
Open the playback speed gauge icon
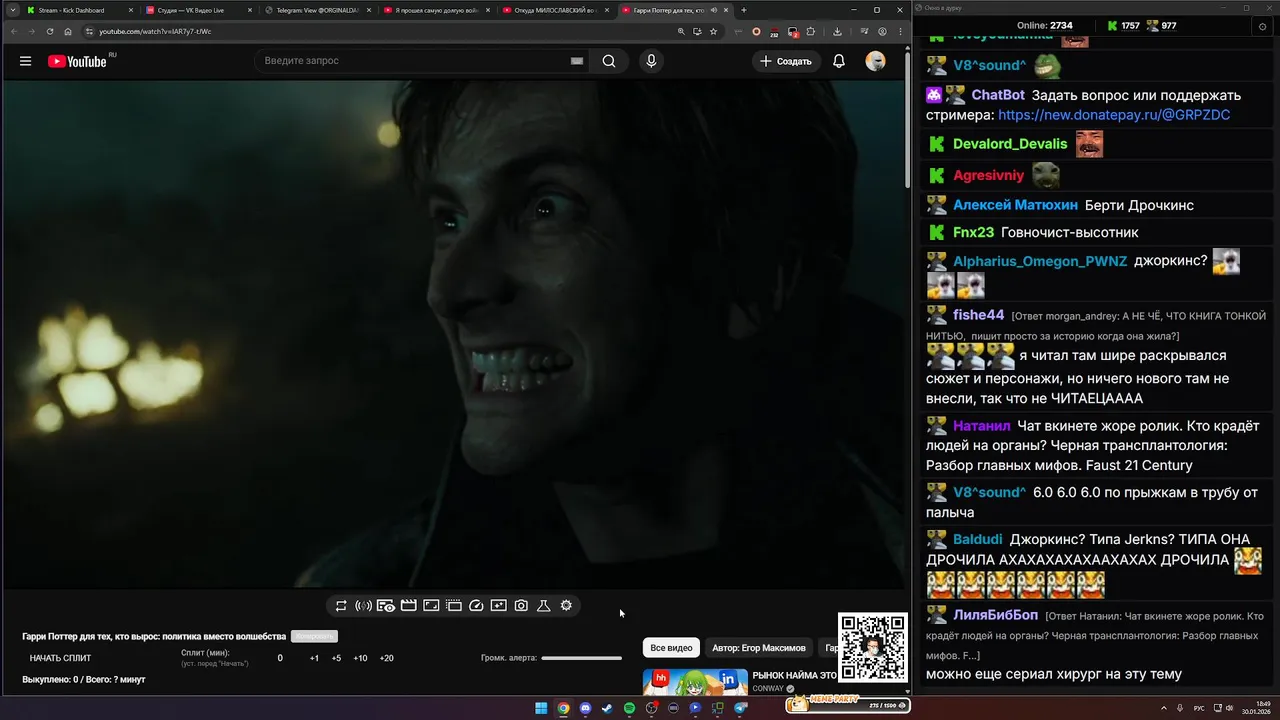click(476, 606)
